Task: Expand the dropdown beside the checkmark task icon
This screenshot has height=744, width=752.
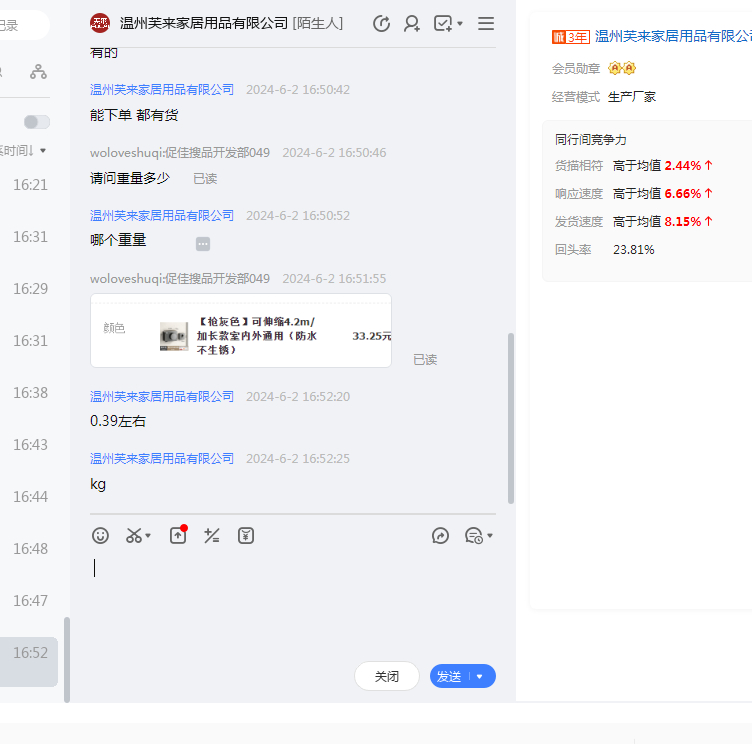Action: coord(460,24)
